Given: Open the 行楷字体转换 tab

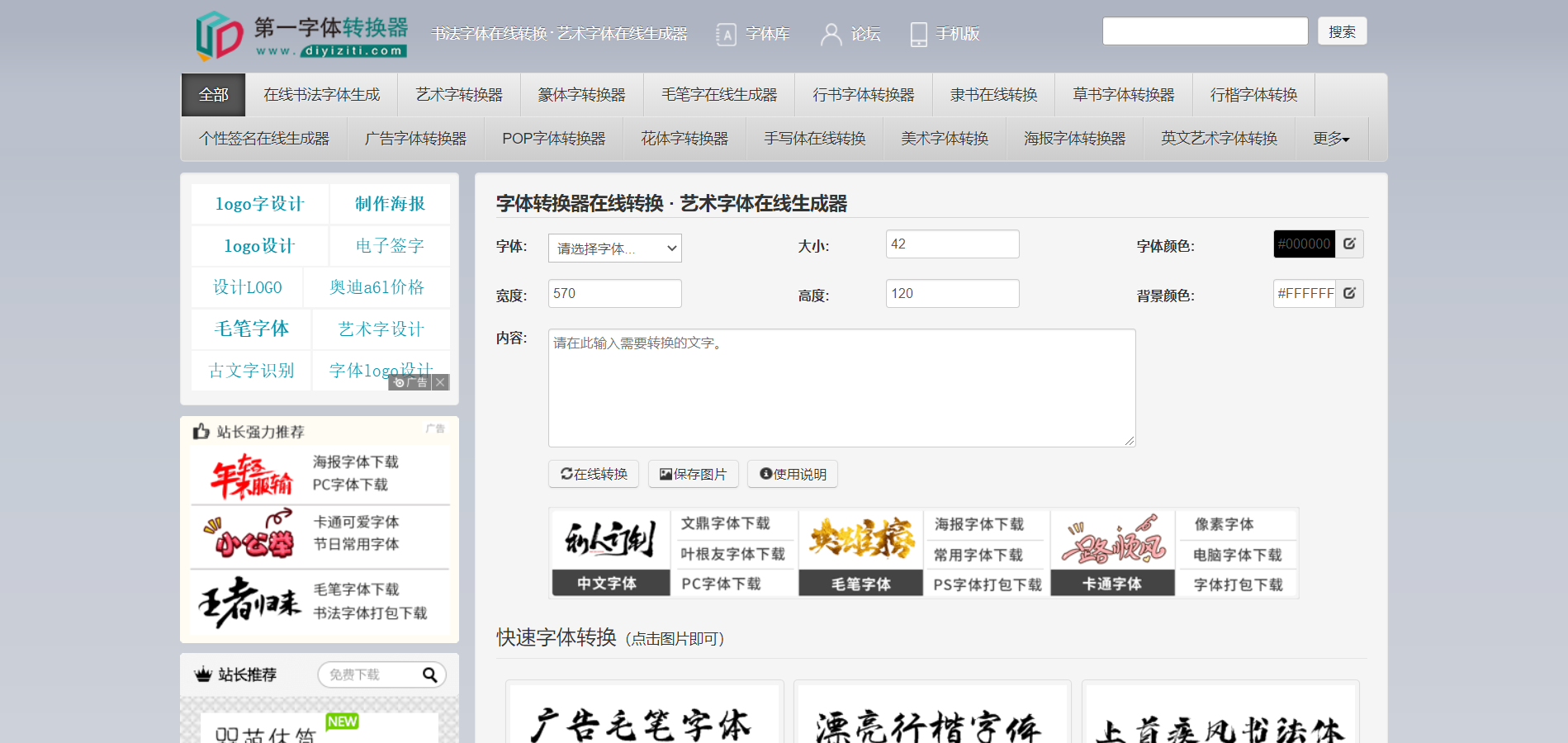Looking at the screenshot, I should [x=1253, y=95].
